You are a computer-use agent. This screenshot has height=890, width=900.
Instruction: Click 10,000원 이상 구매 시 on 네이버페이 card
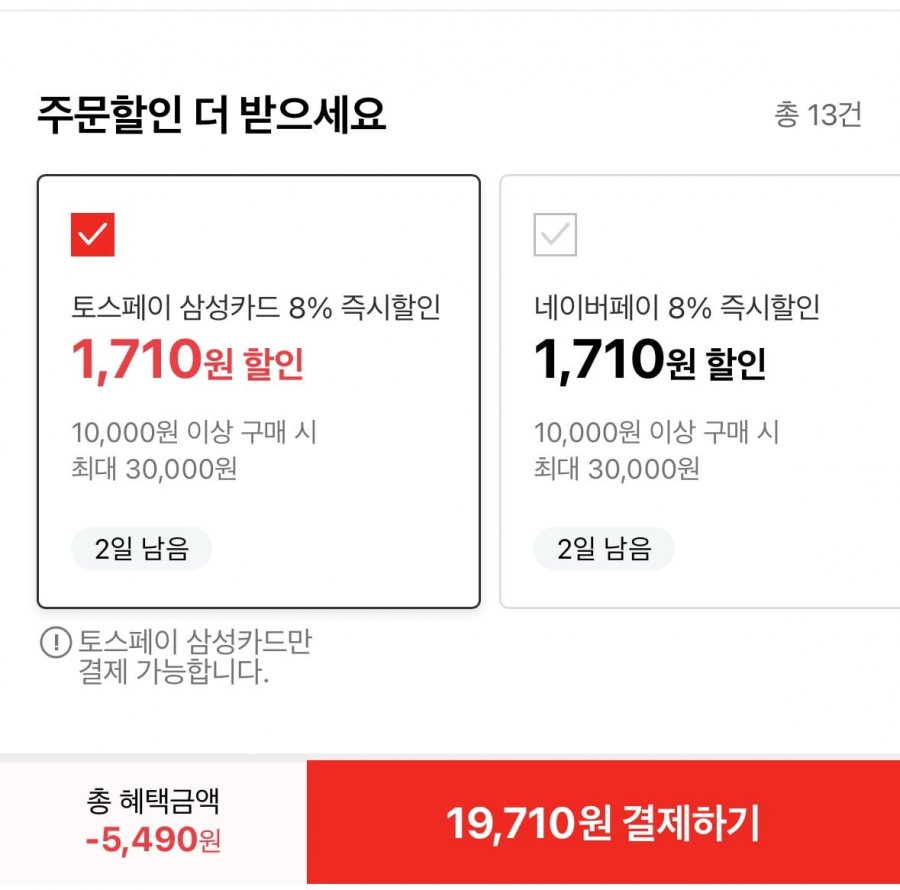[x=656, y=432]
